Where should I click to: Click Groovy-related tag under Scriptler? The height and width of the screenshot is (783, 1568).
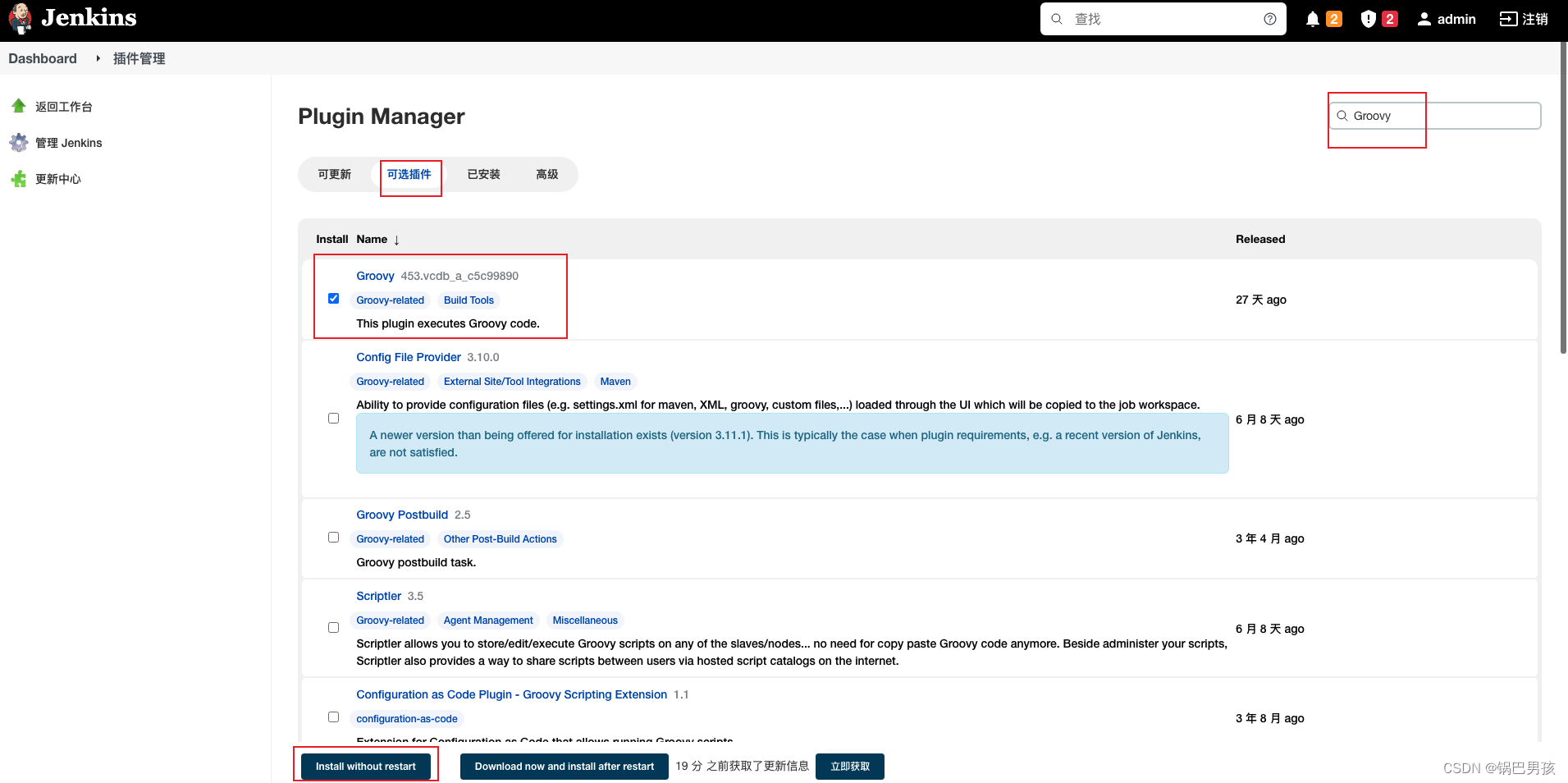(391, 620)
